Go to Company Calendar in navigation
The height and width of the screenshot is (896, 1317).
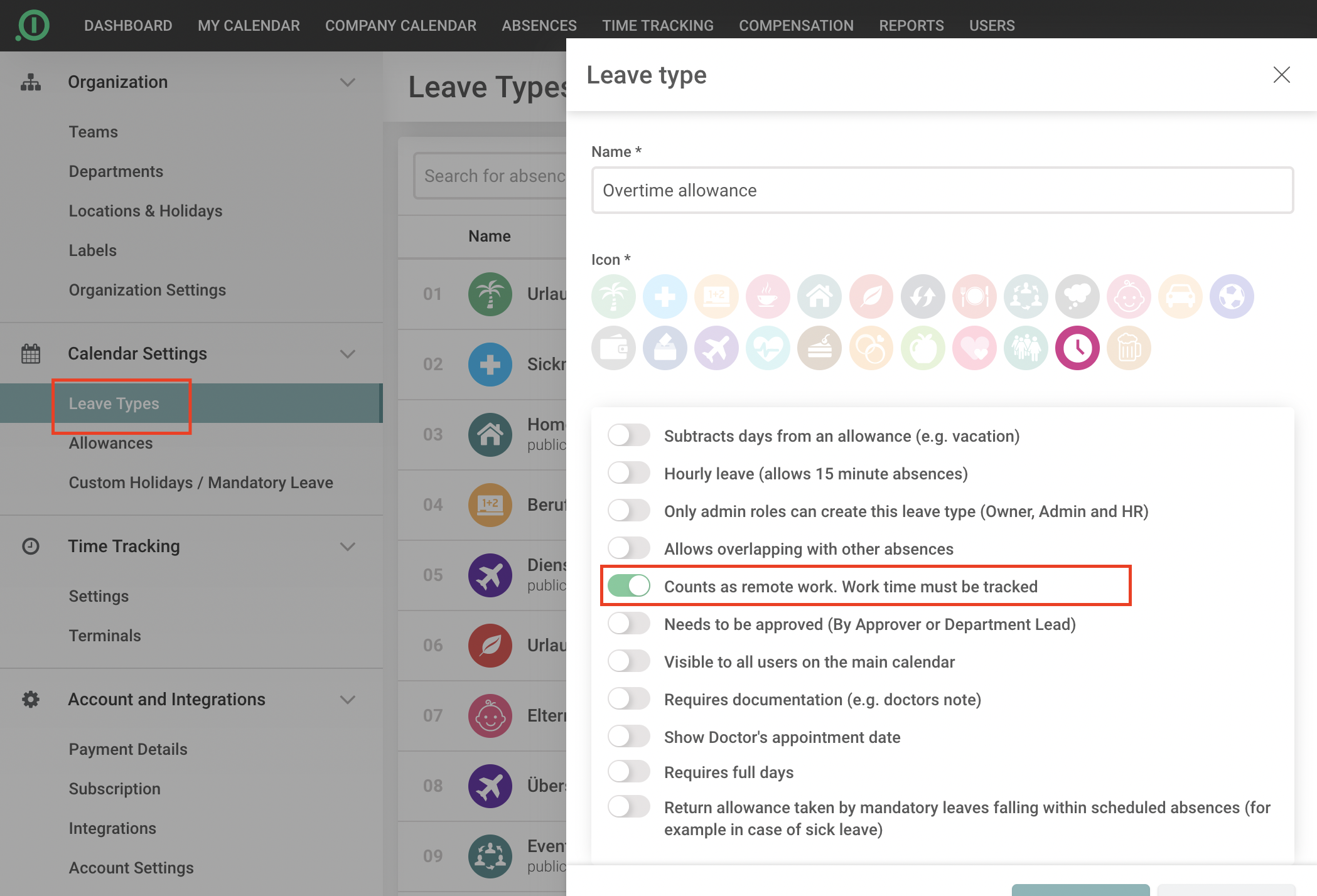click(x=400, y=26)
